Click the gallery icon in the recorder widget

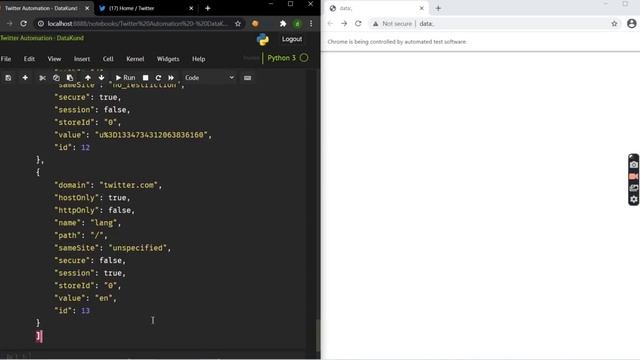coord(633,188)
